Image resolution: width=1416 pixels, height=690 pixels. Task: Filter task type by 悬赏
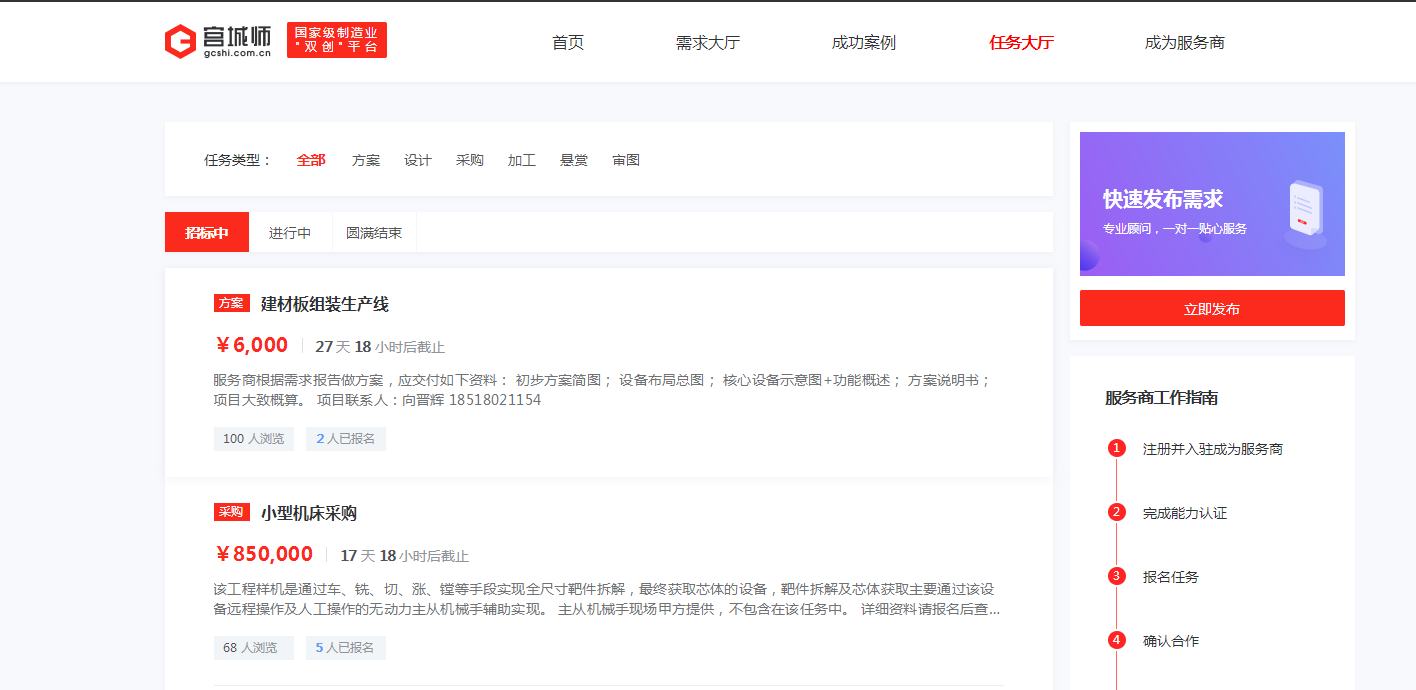(574, 160)
